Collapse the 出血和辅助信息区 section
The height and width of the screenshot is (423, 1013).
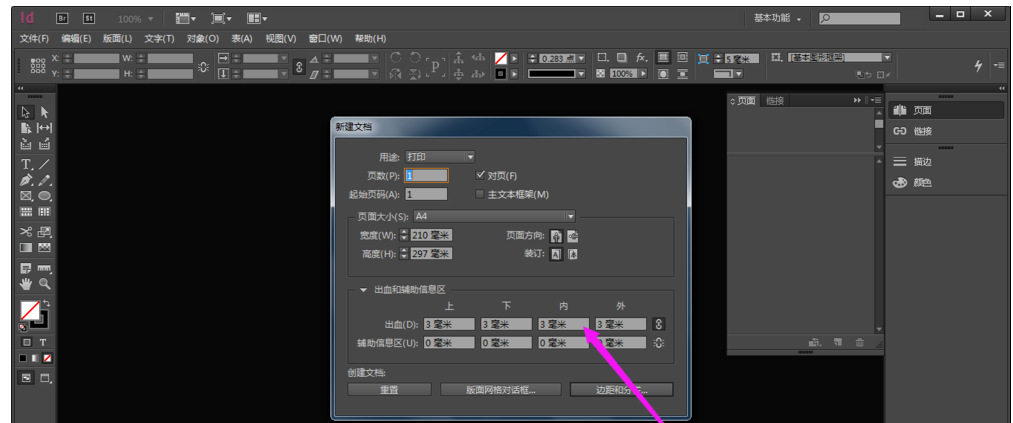[x=363, y=290]
